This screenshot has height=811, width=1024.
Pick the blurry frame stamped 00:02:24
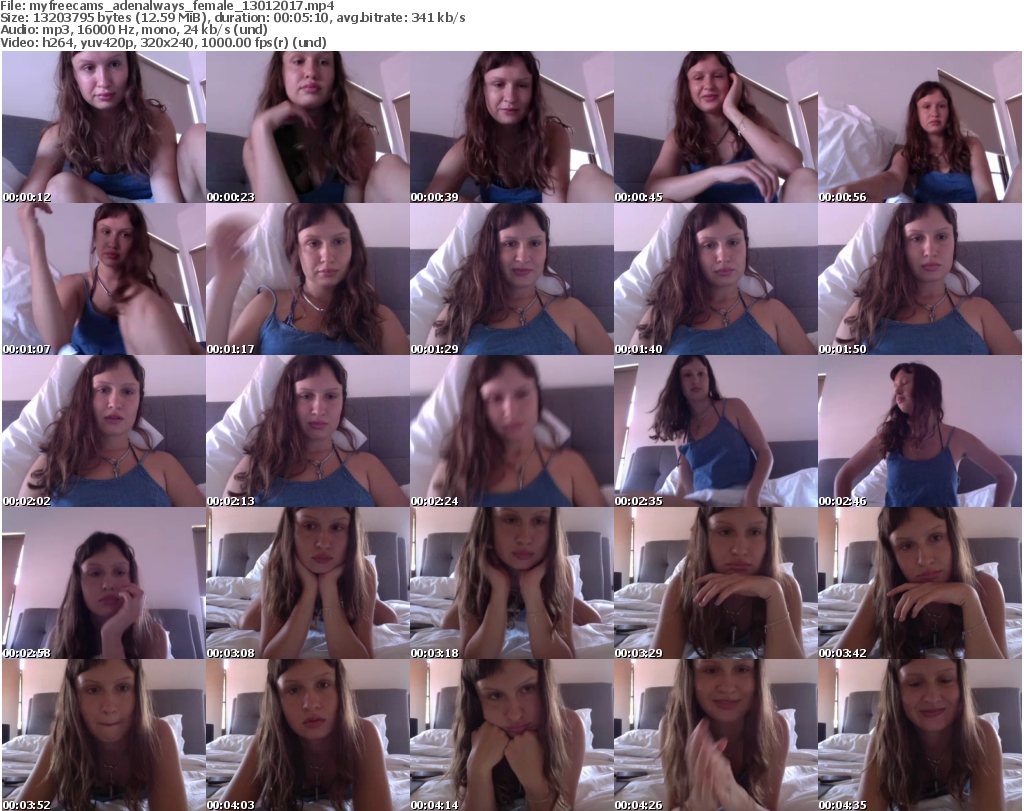tap(511, 431)
